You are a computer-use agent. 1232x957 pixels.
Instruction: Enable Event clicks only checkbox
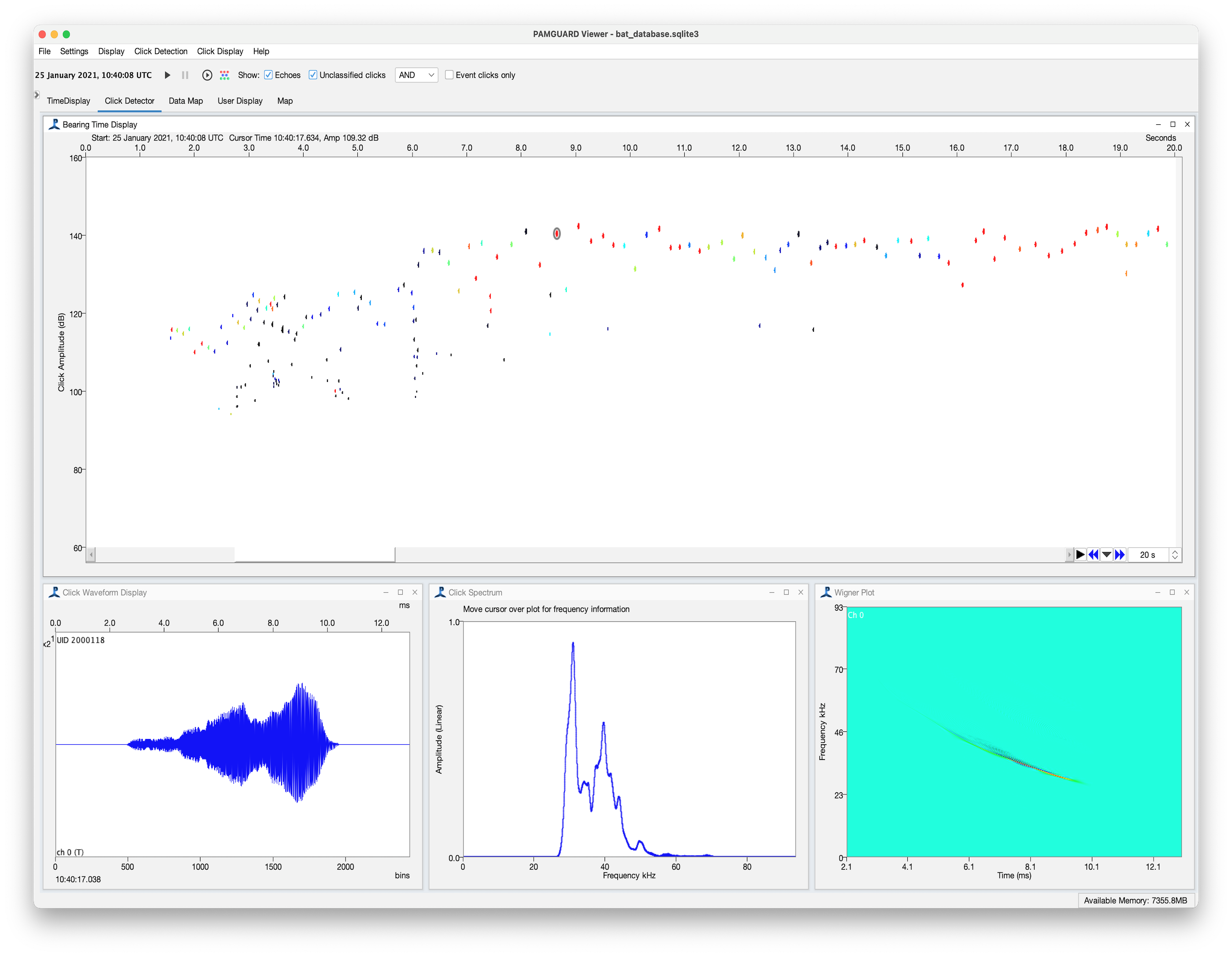point(449,75)
